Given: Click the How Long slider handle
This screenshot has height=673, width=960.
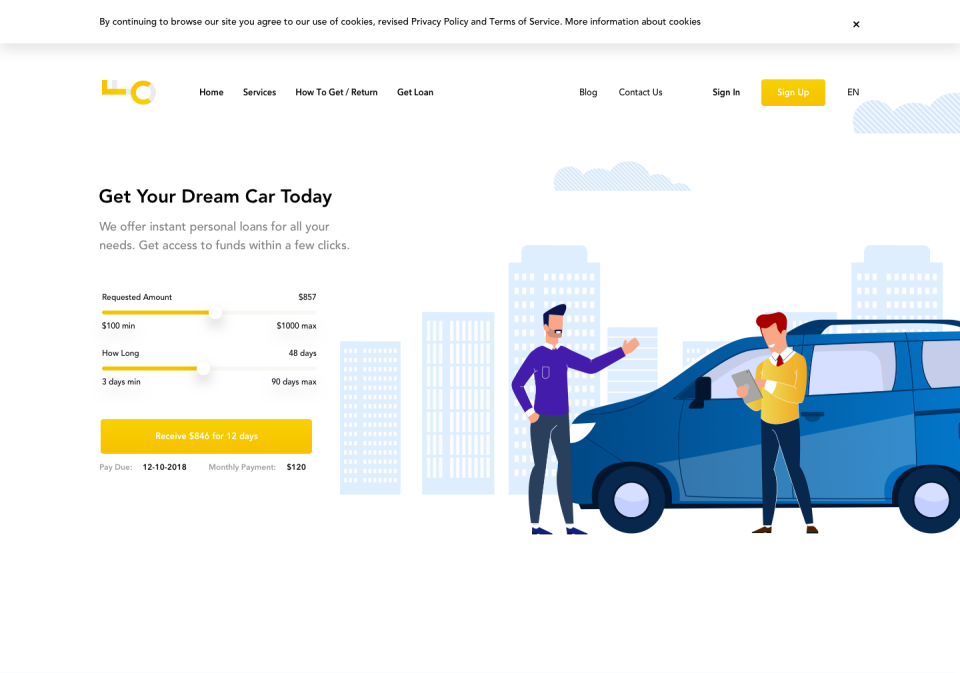Looking at the screenshot, I should pyautogui.click(x=203, y=369).
